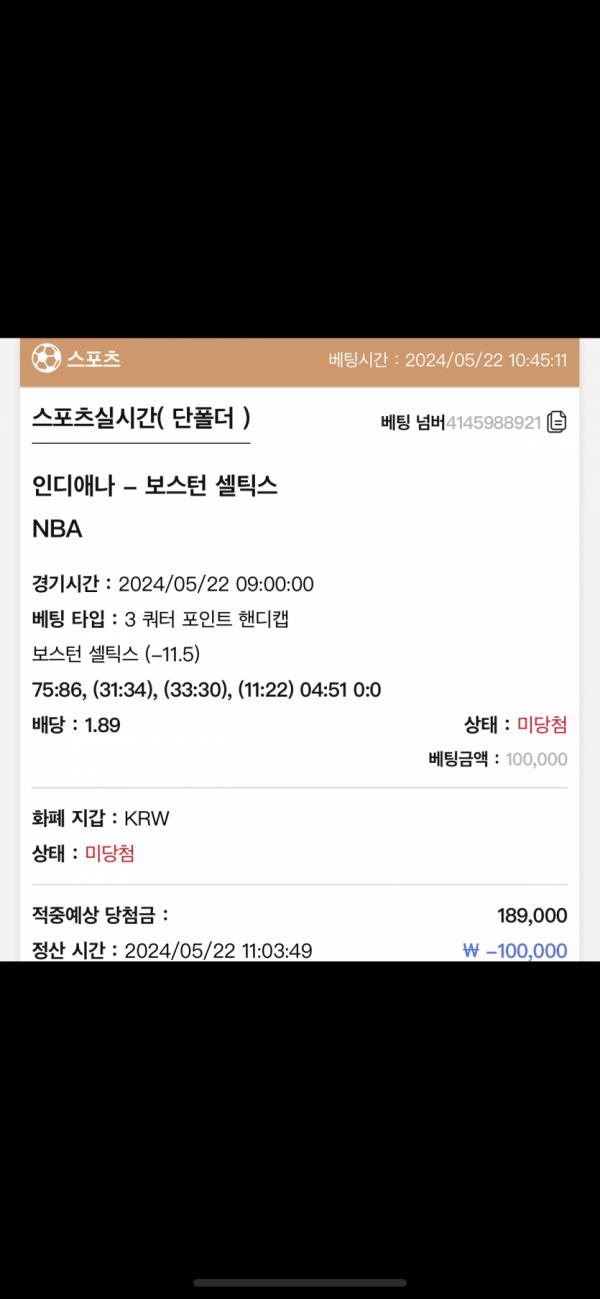Tap the home indicator bar at bottom
The image size is (600, 1299).
tap(300, 1283)
